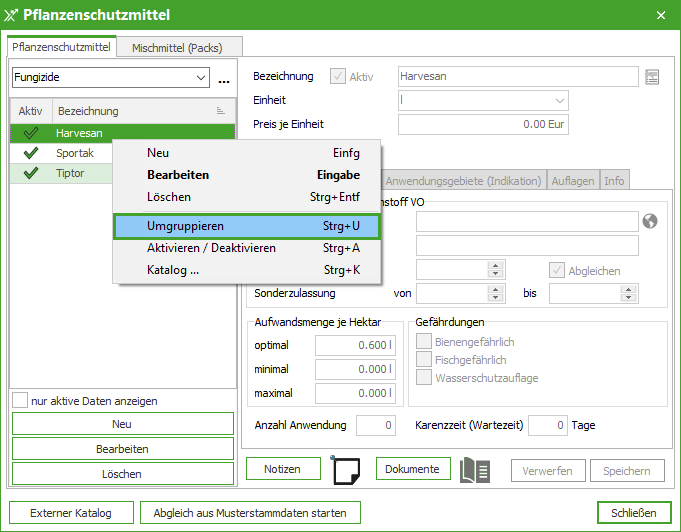Click the empty text field below the globe row

click(x=527, y=246)
